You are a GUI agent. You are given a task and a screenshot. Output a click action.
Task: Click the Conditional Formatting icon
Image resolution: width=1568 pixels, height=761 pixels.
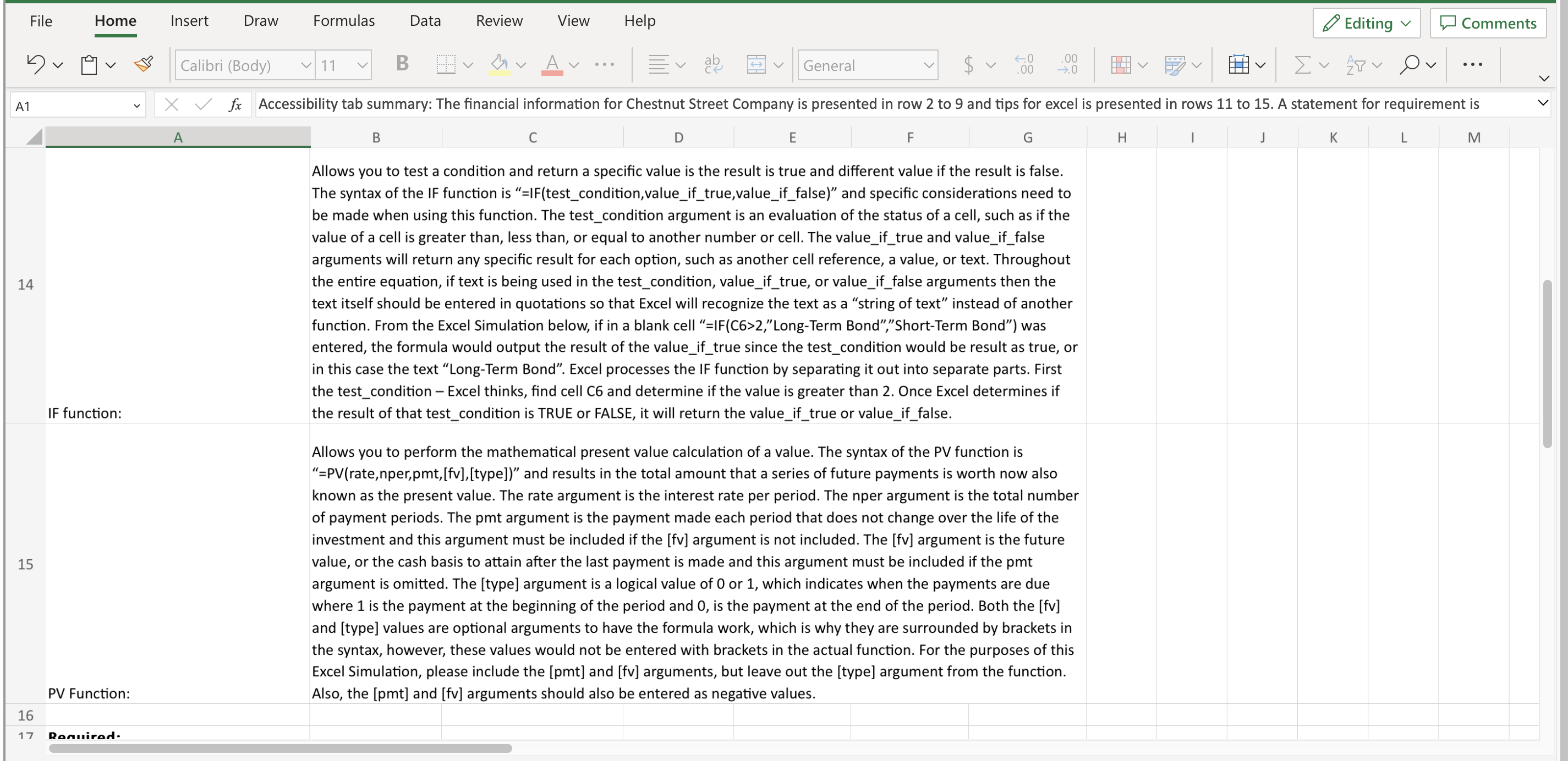(x=1122, y=64)
